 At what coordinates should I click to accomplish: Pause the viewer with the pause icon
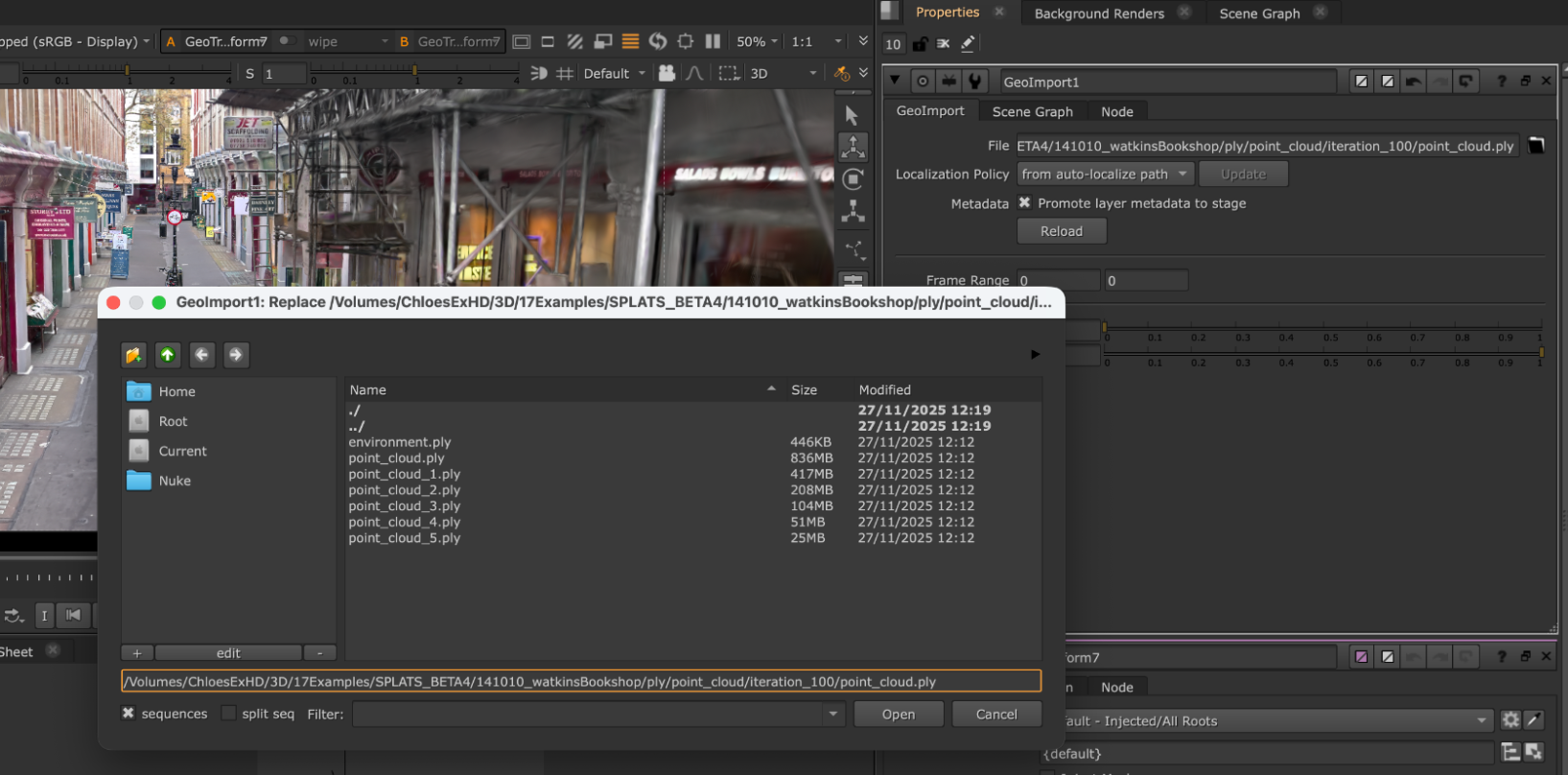pos(713,41)
